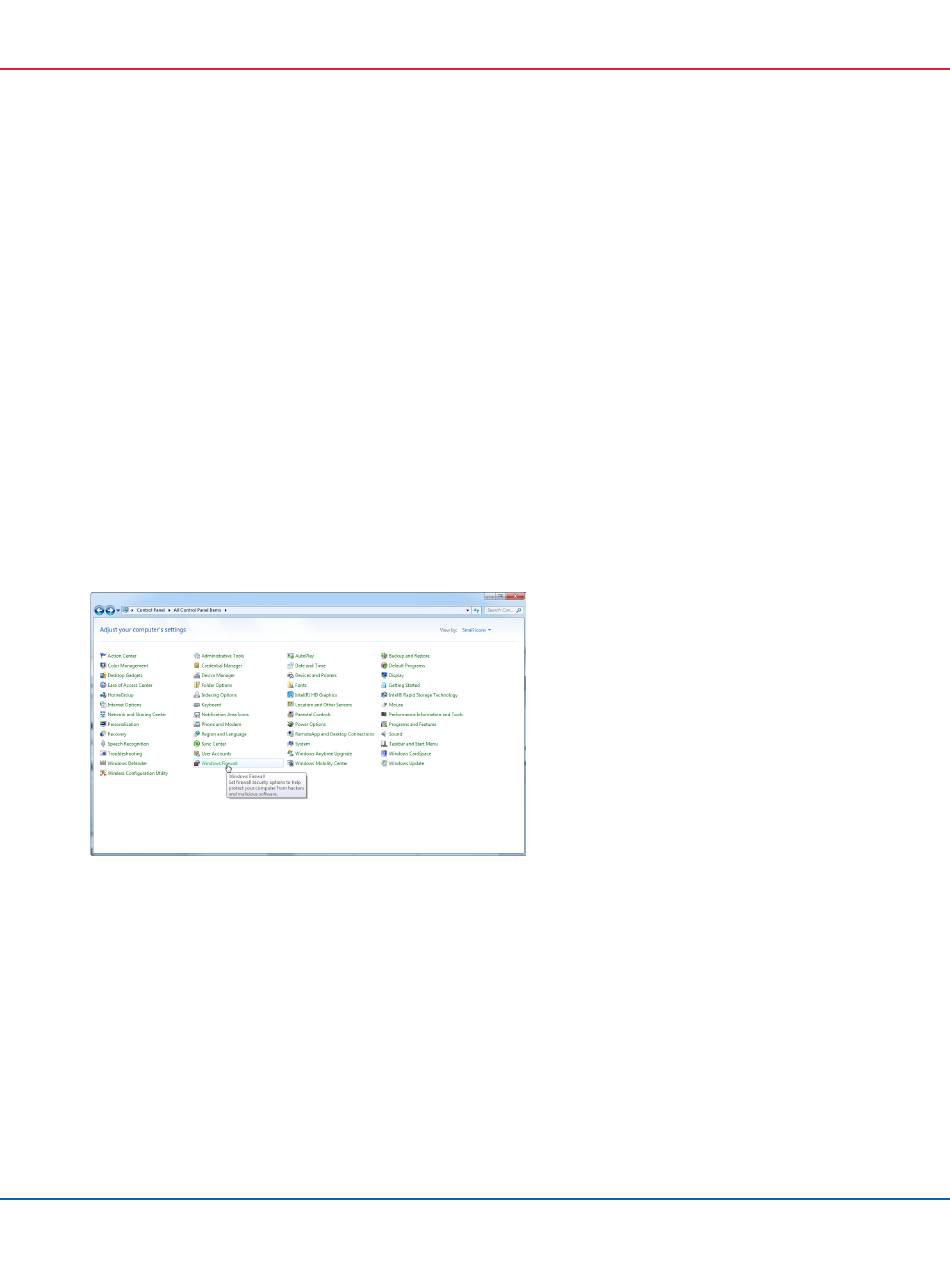Open Credential Manager
This screenshot has height=1267, width=950.
pos(217,665)
